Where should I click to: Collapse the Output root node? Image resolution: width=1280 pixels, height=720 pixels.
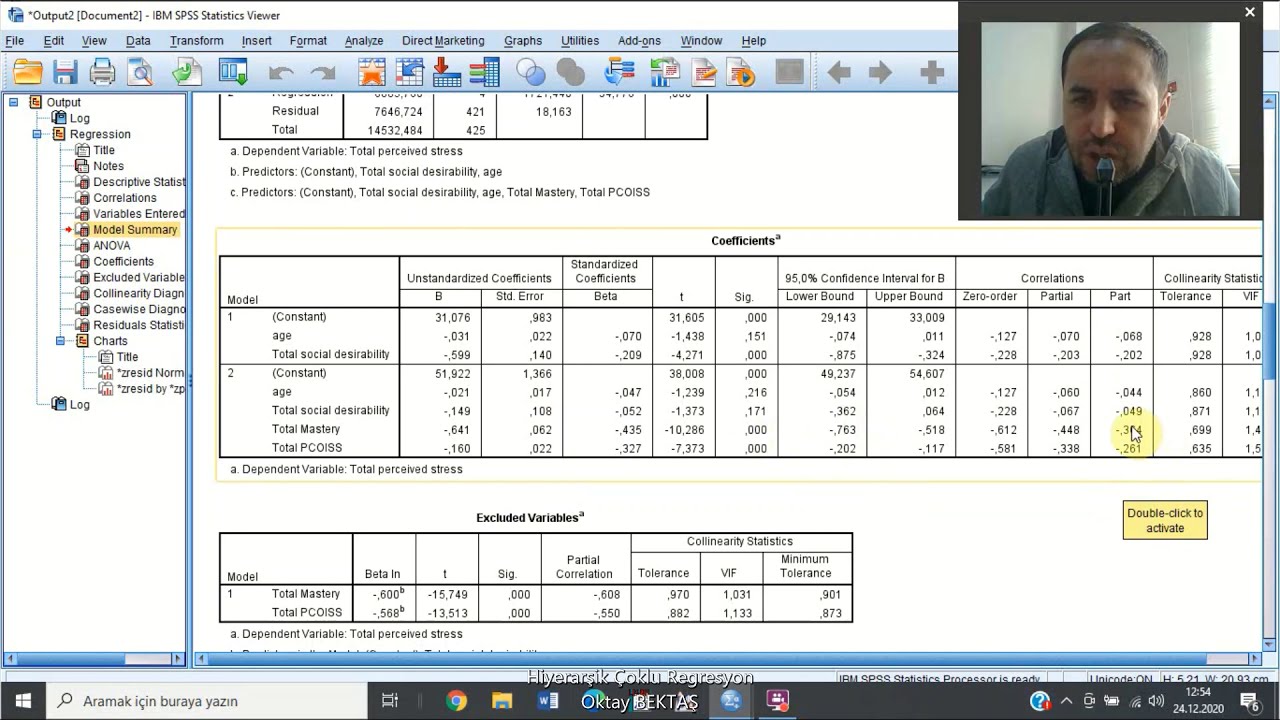pyautogui.click(x=14, y=102)
